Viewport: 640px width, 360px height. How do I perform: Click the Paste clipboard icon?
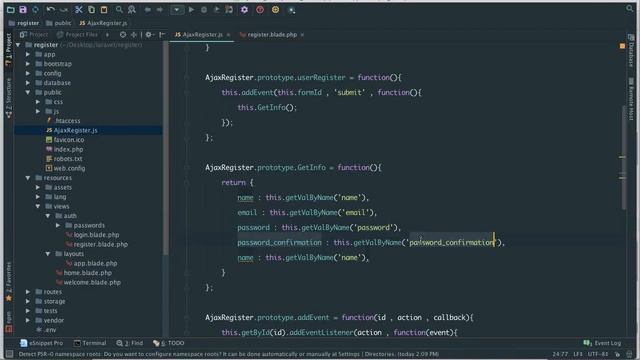coord(104,9)
